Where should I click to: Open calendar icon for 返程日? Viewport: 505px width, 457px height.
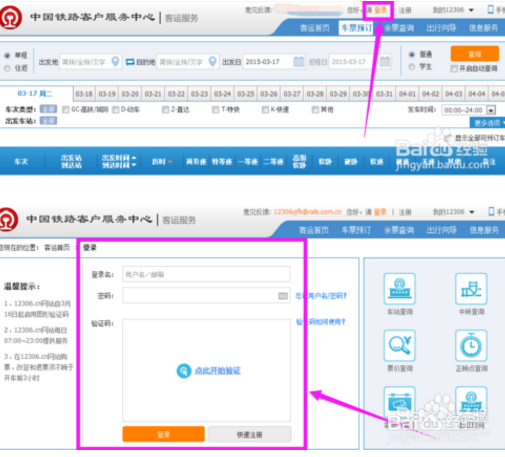click(x=385, y=62)
